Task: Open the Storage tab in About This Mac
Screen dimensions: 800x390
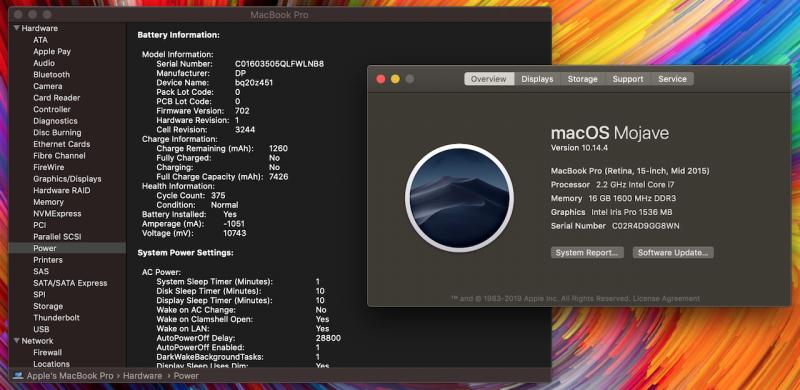Action: (x=583, y=79)
